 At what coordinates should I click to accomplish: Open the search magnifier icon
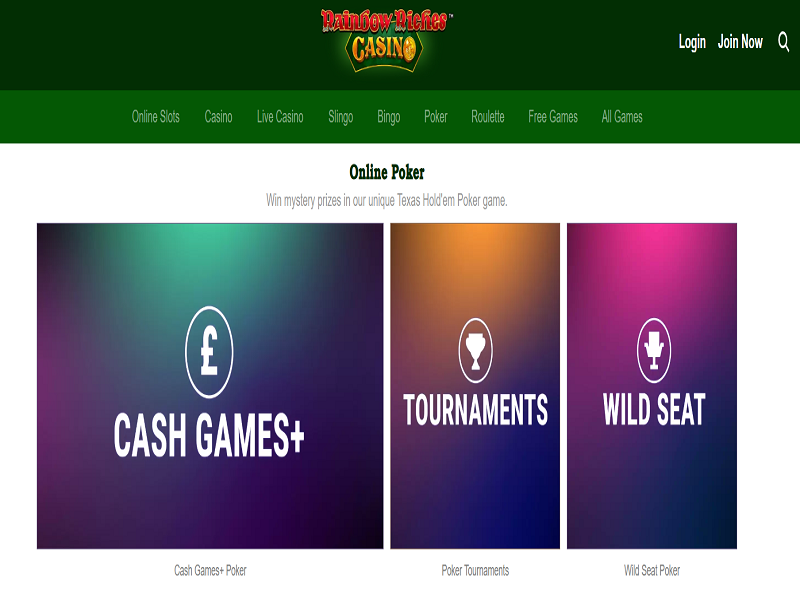point(784,41)
